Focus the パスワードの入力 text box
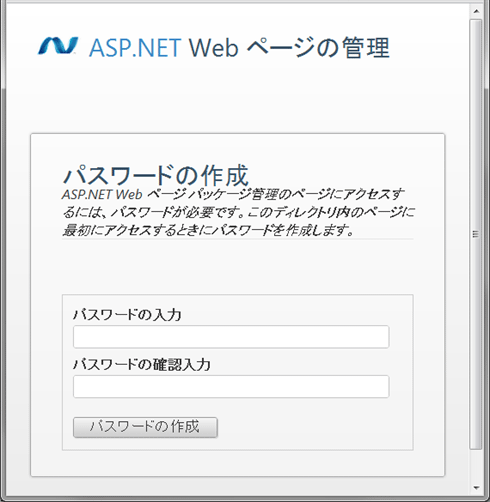The width and height of the screenshot is (490, 502). point(231,337)
